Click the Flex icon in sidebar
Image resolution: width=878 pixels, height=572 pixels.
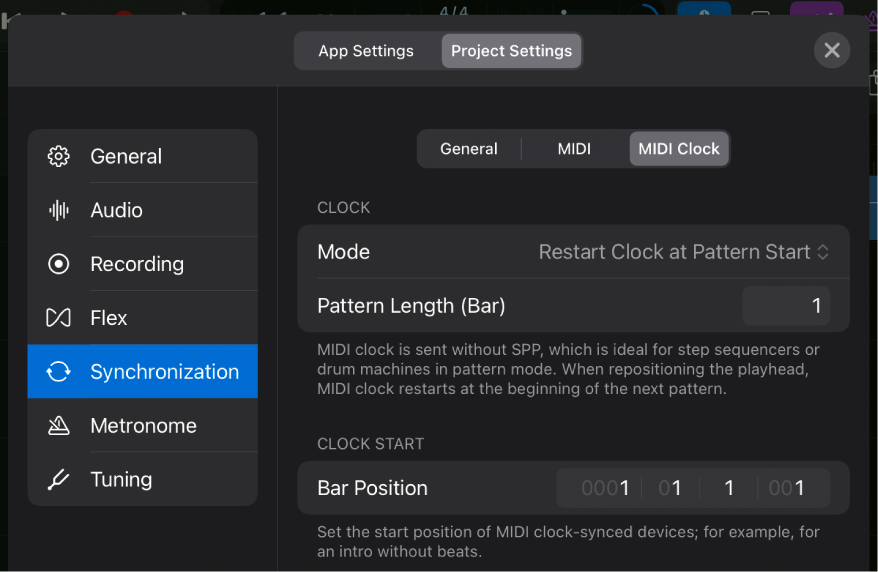pos(58,317)
